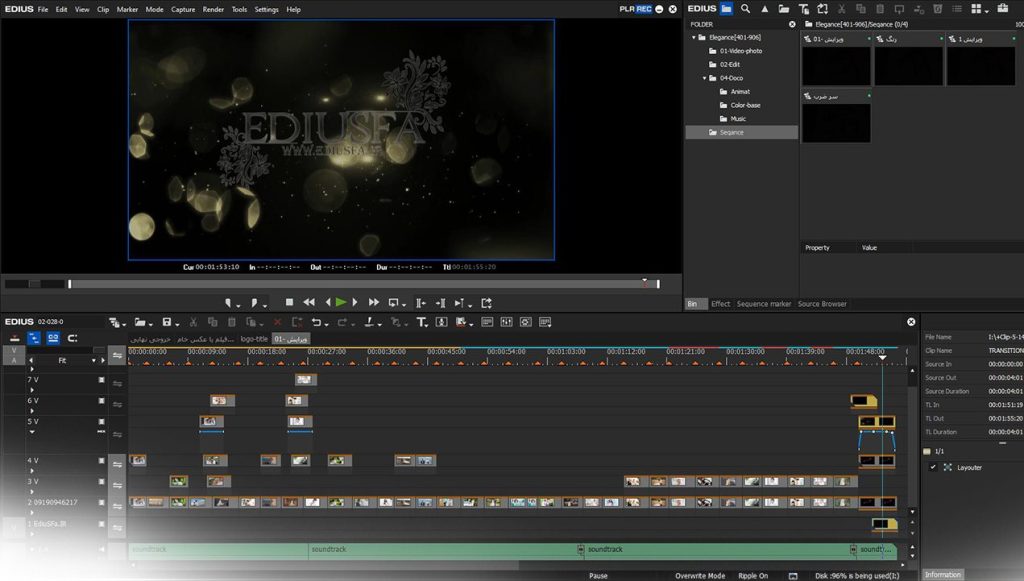The height and width of the screenshot is (581, 1024).
Task: Open the Render menu
Action: click(213, 9)
